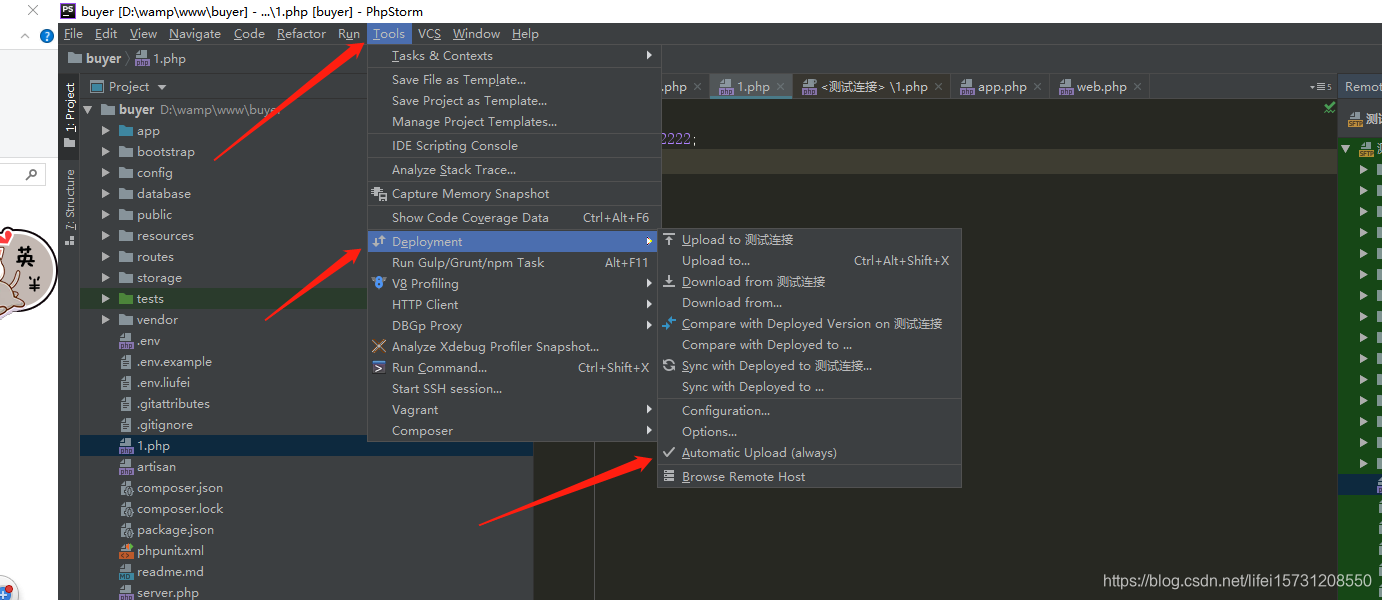Open the Vagrant submenu
1382x600 pixels.
[x=514, y=410]
